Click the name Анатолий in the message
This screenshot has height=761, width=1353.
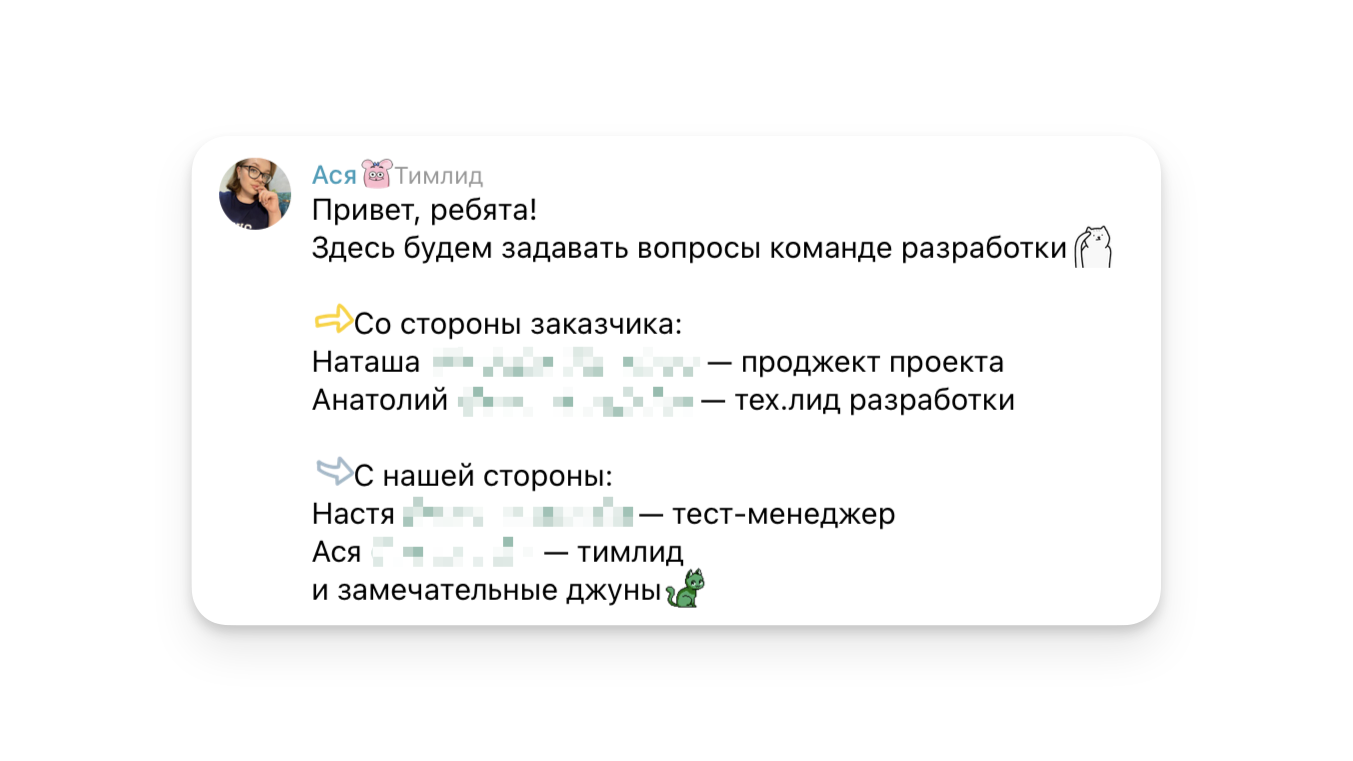(380, 401)
